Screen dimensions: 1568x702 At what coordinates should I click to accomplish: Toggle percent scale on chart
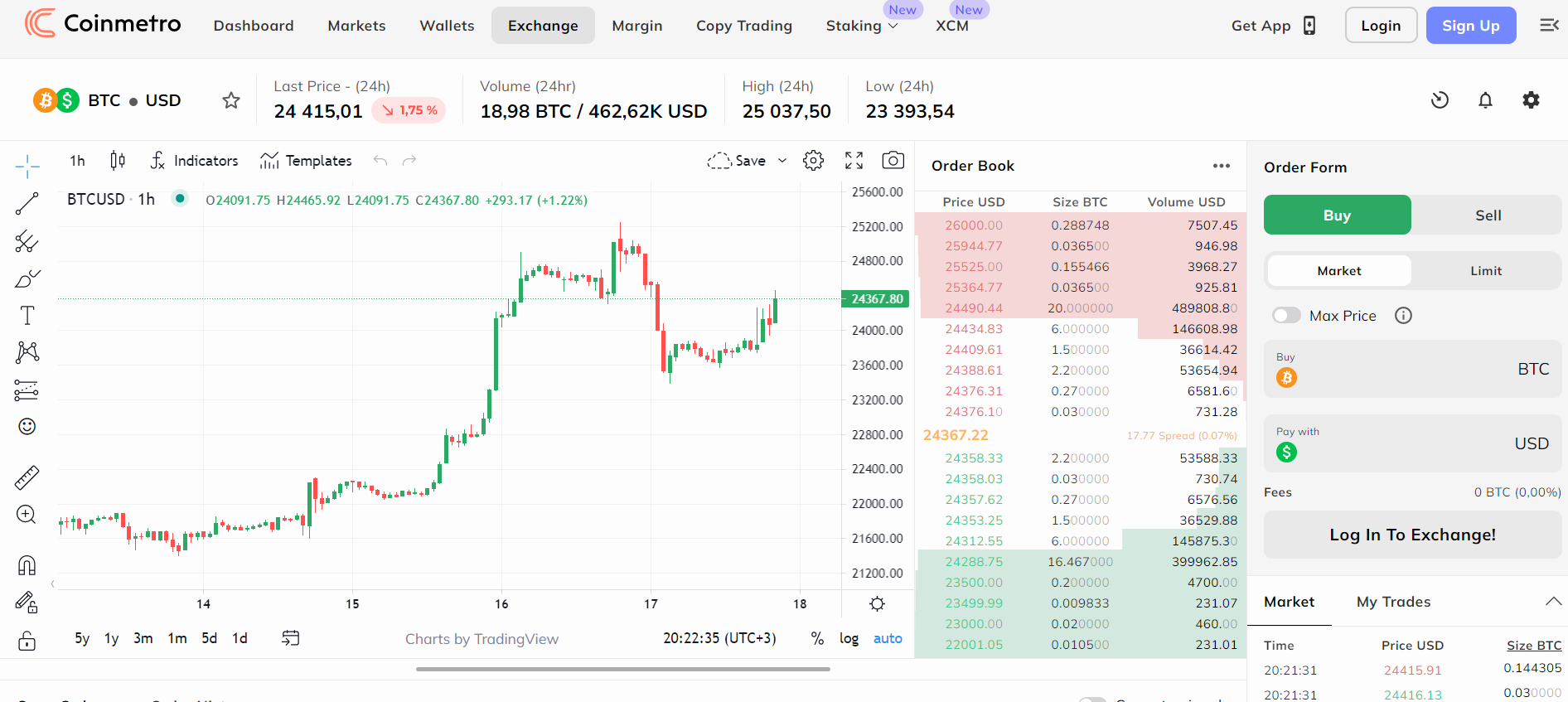point(817,638)
